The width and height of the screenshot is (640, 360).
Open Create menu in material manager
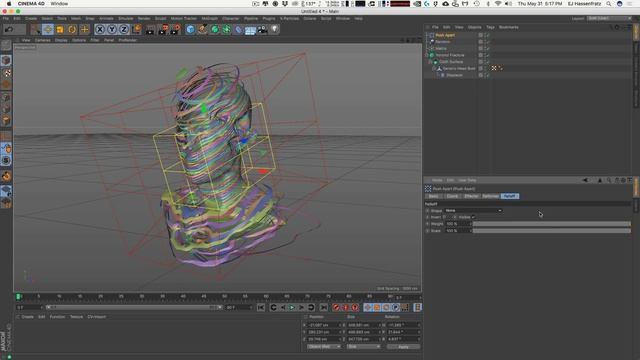tap(27, 317)
